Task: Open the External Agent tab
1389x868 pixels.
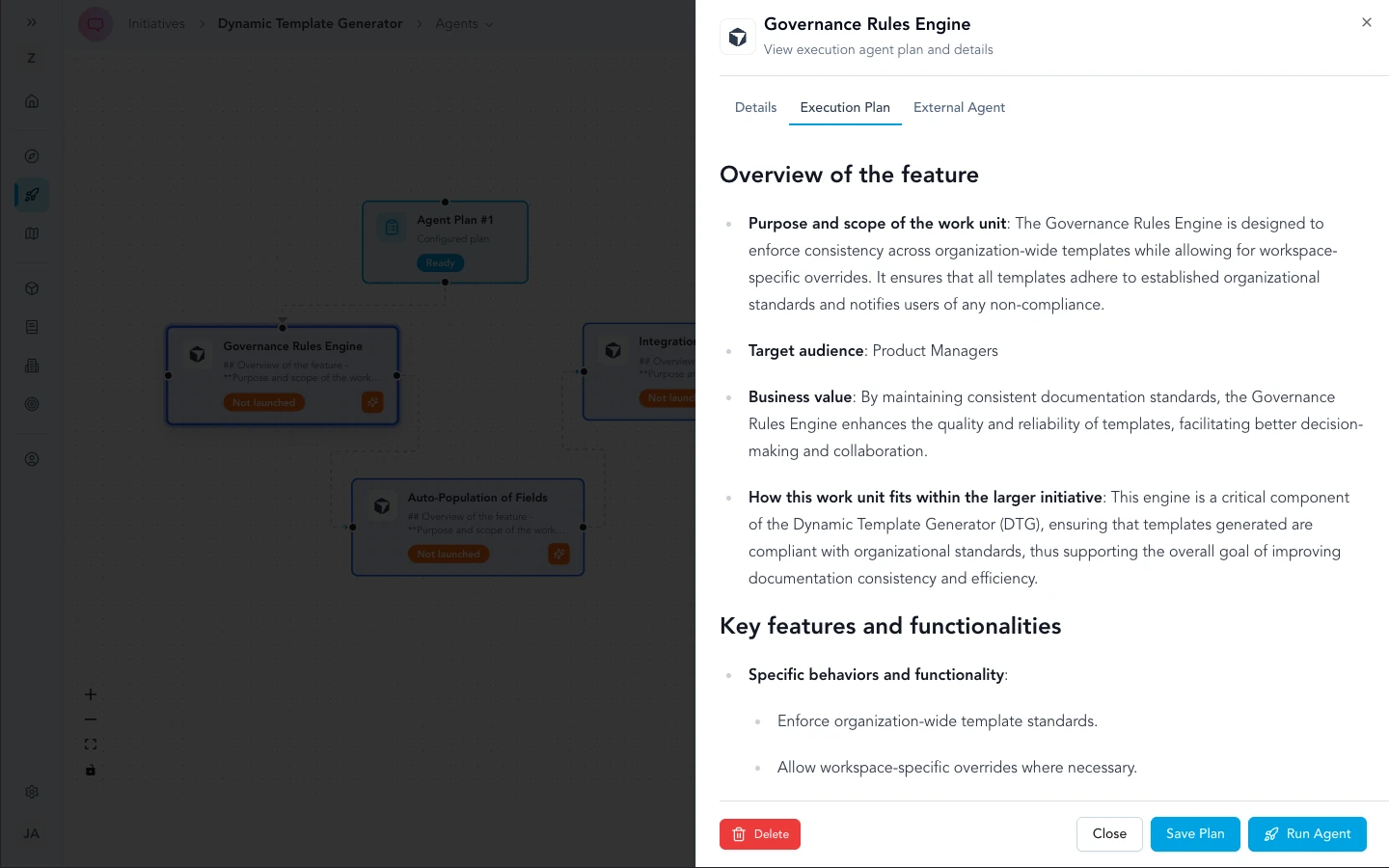Action: click(x=959, y=107)
